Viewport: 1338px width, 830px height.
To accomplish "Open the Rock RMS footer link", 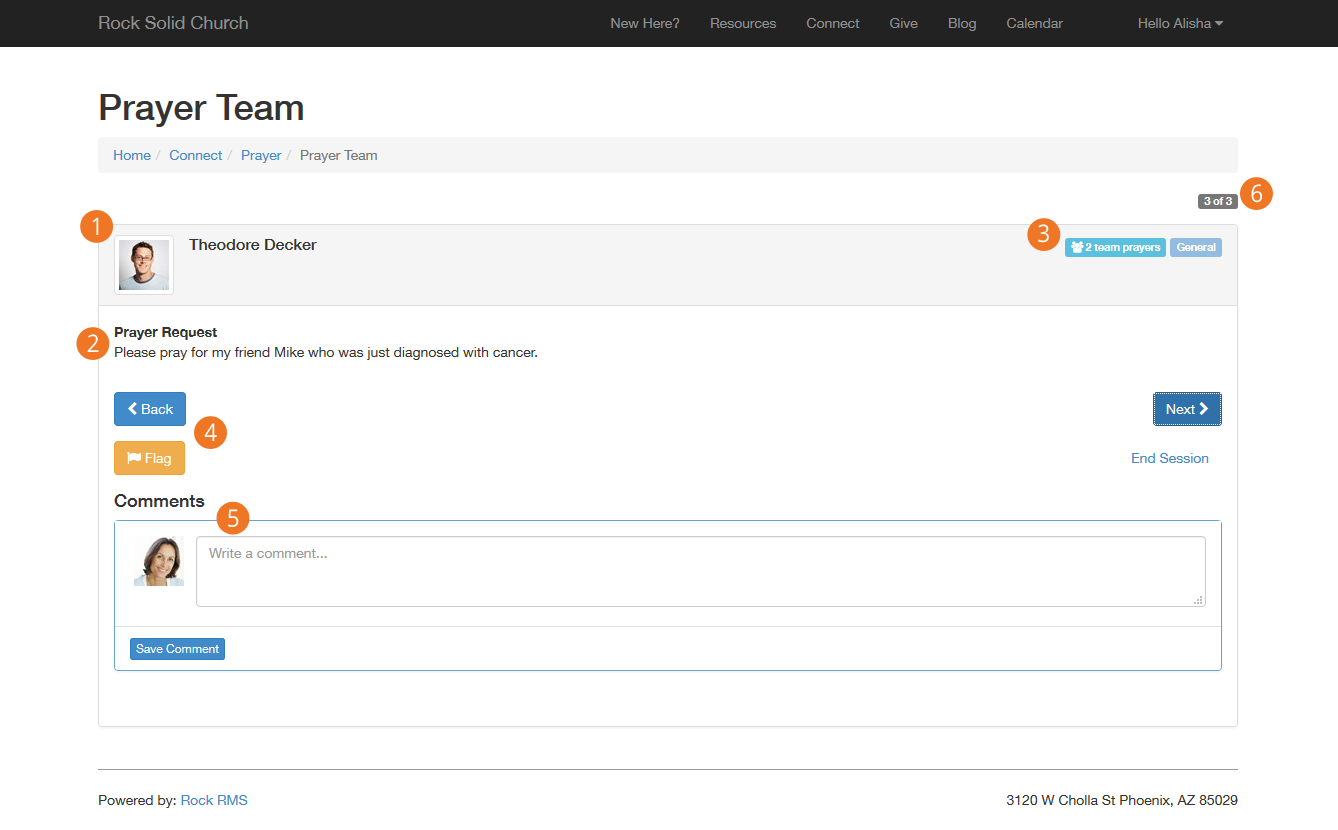I will click(x=214, y=800).
